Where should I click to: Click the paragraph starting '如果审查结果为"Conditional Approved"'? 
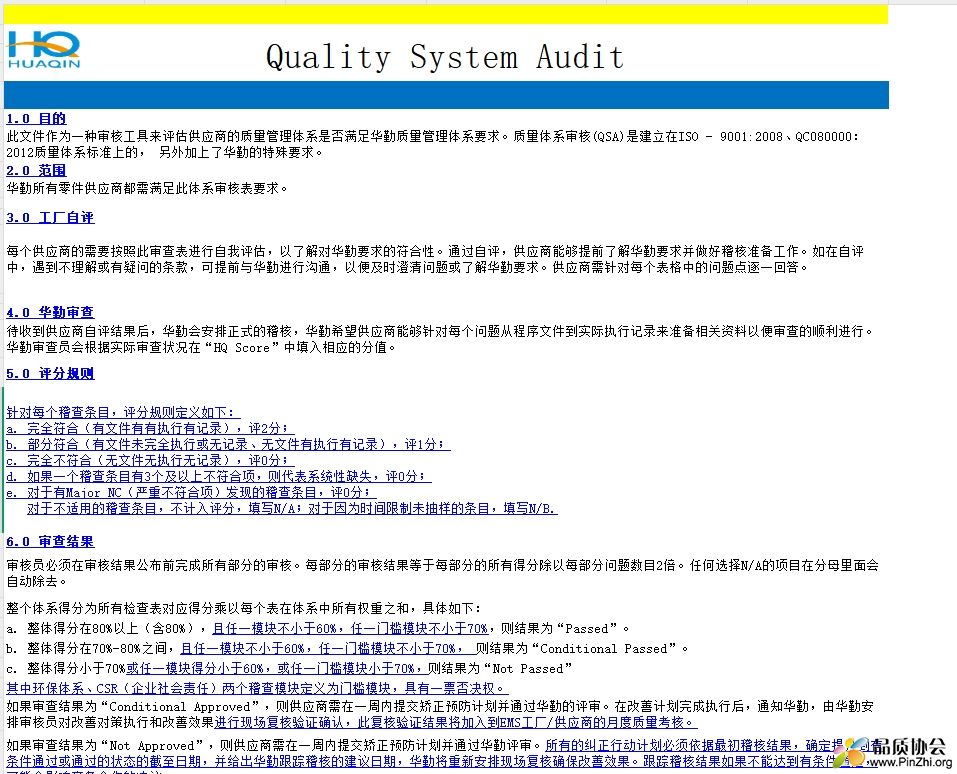click(x=440, y=714)
